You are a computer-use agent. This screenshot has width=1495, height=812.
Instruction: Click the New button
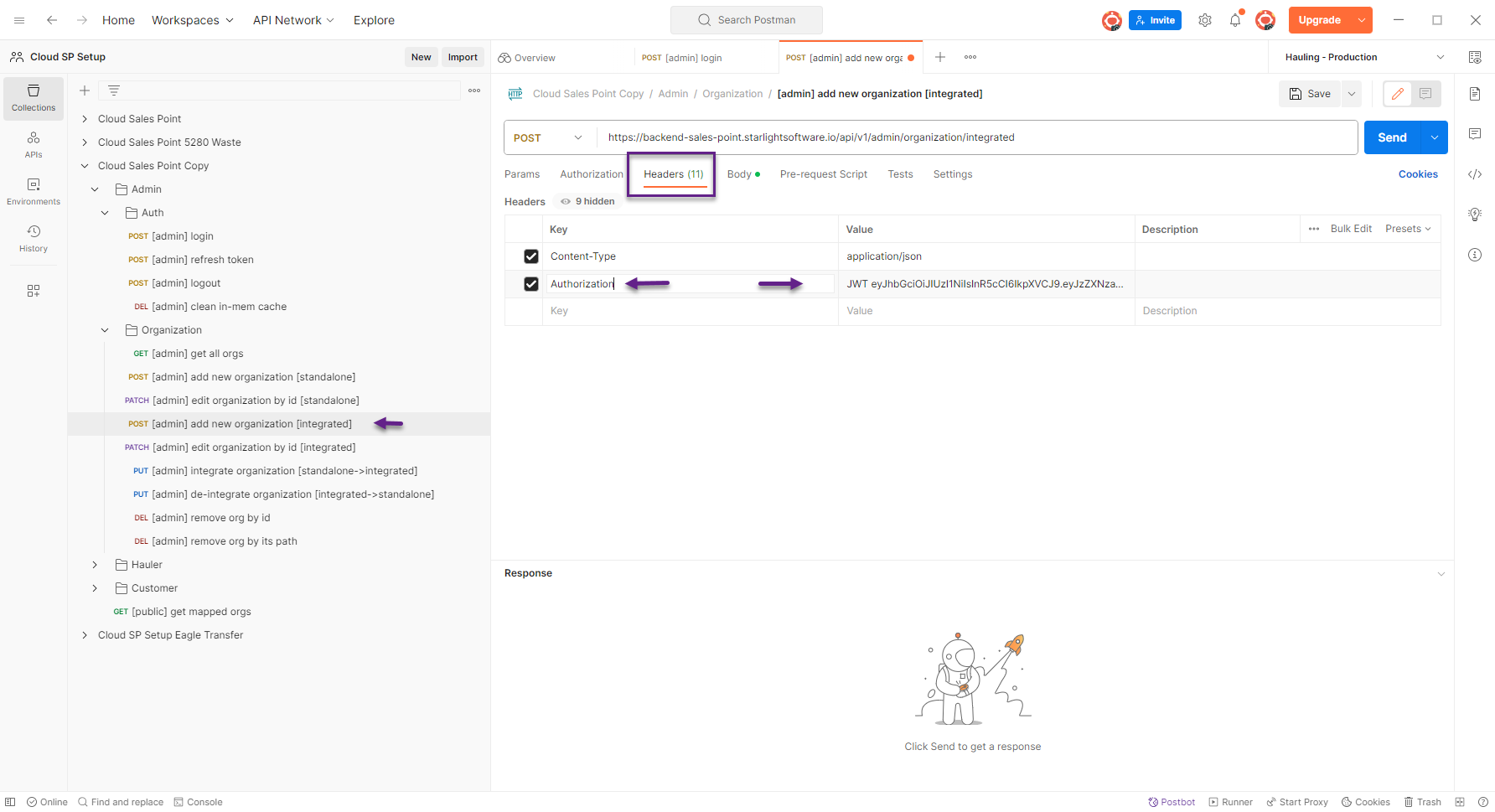pyautogui.click(x=422, y=57)
